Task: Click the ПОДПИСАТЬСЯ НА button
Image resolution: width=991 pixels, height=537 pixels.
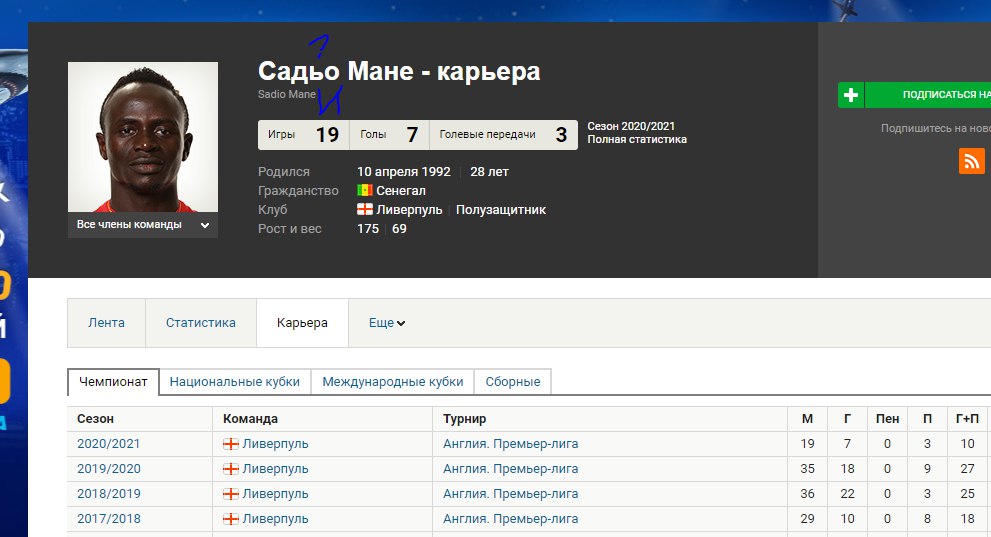Action: (928, 95)
